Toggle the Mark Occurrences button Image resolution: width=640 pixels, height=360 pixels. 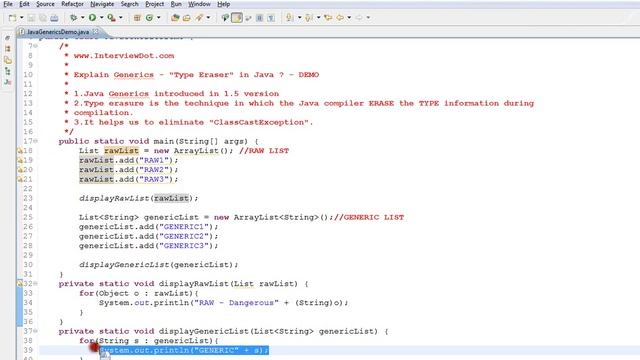coord(237,18)
